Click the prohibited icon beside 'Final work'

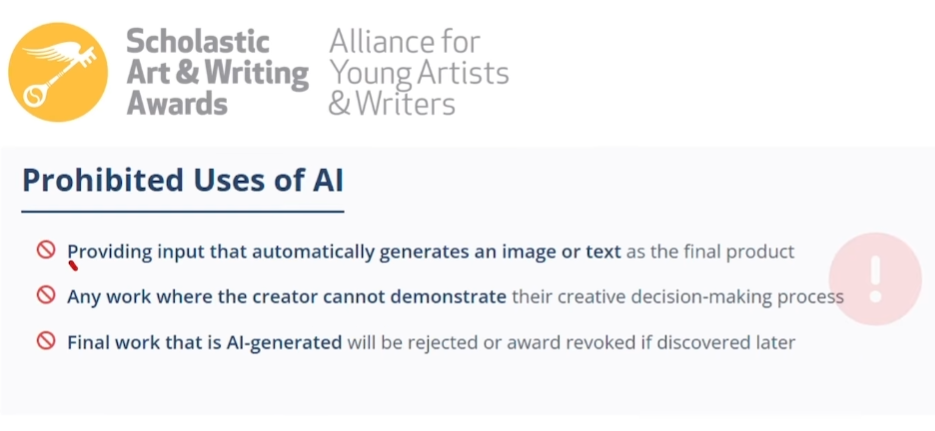(45, 341)
